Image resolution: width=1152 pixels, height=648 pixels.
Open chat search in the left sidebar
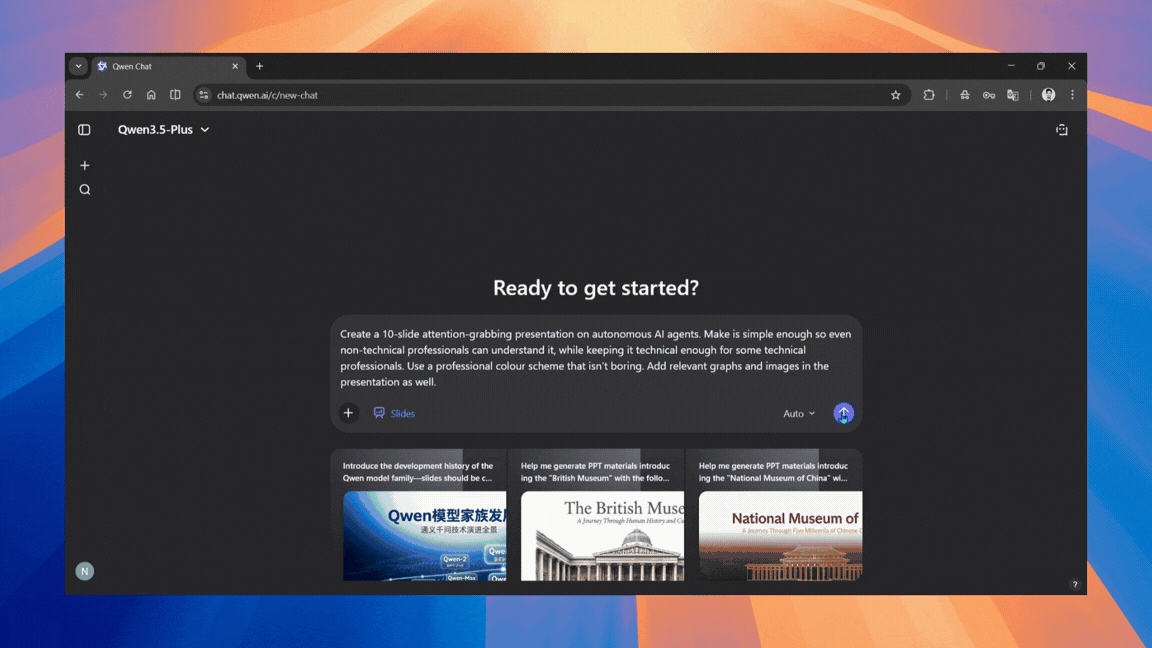click(x=84, y=190)
